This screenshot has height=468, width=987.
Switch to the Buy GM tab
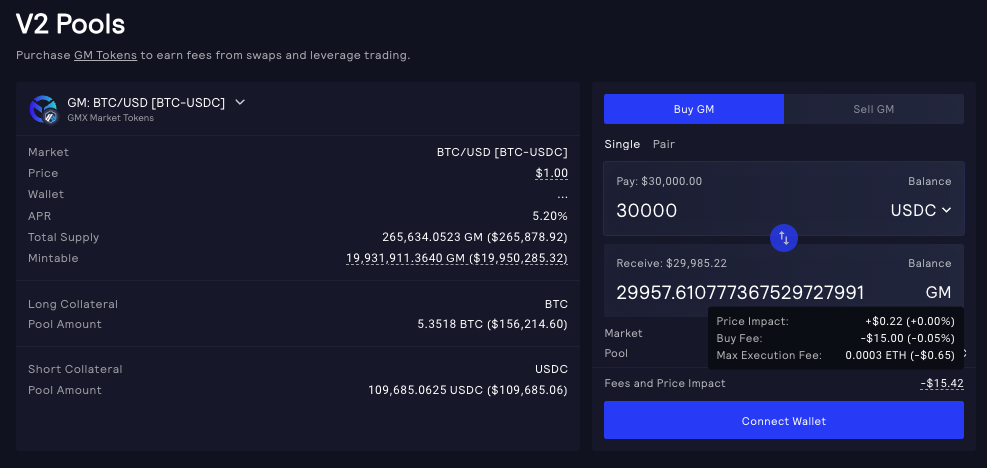[694, 109]
